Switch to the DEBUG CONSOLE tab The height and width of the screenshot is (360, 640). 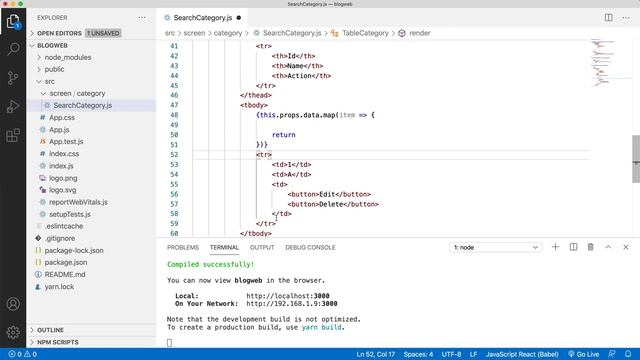310,247
